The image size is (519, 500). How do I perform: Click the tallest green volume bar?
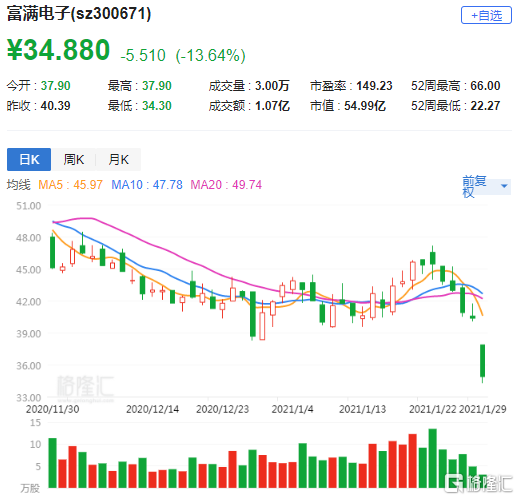click(x=432, y=458)
